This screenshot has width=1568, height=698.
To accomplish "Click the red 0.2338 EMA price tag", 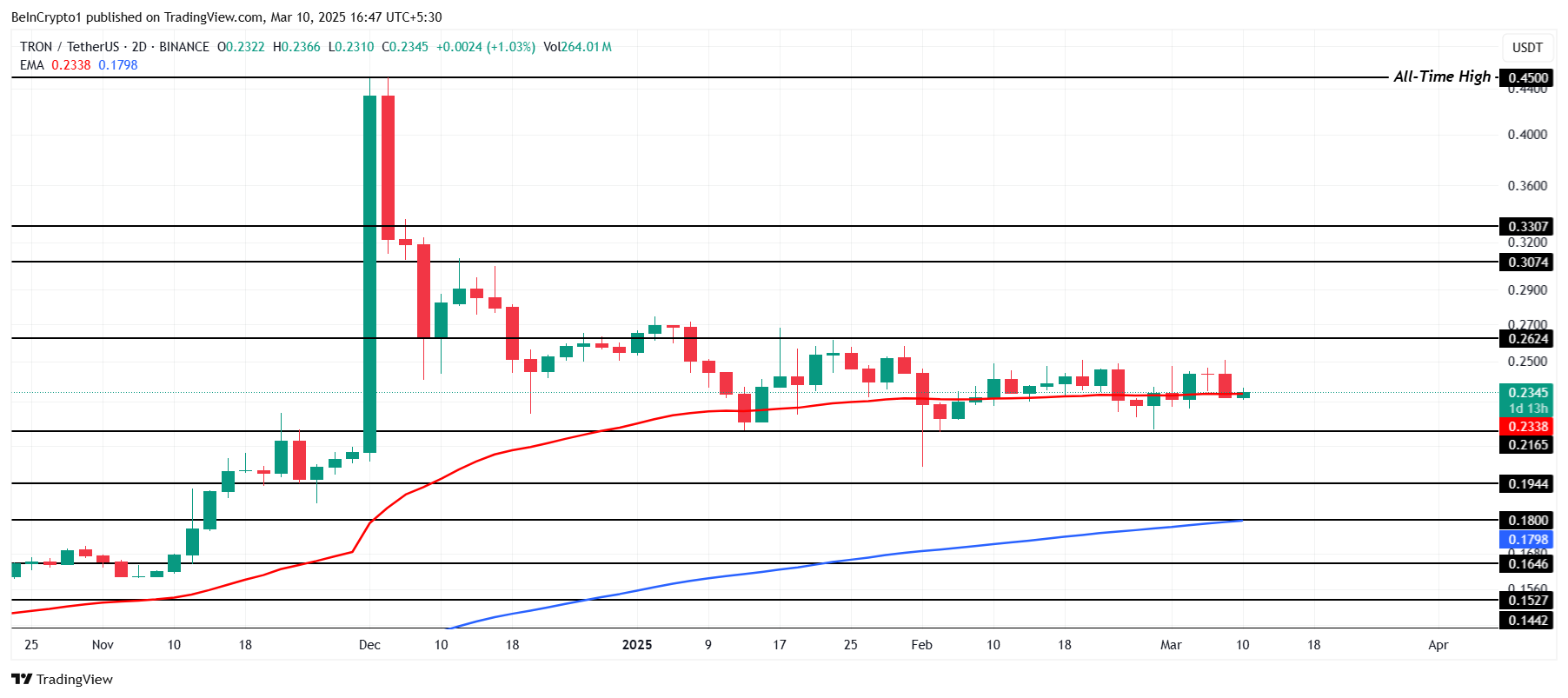I will pos(1527,427).
